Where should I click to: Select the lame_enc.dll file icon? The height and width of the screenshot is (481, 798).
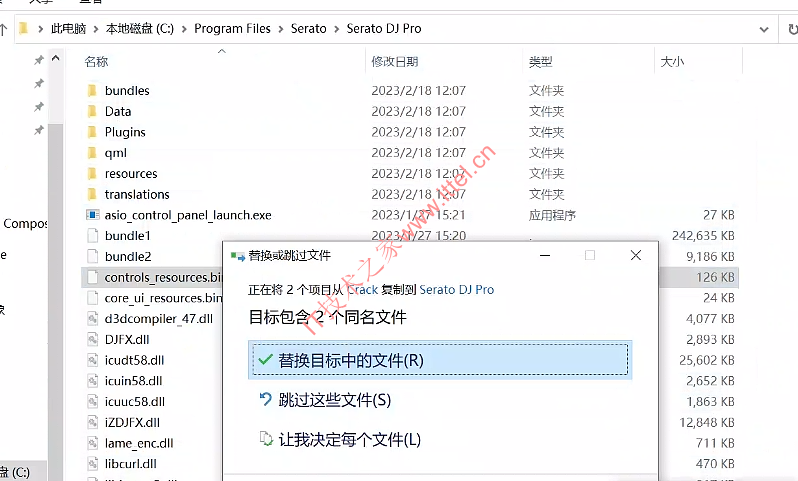[x=92, y=443]
